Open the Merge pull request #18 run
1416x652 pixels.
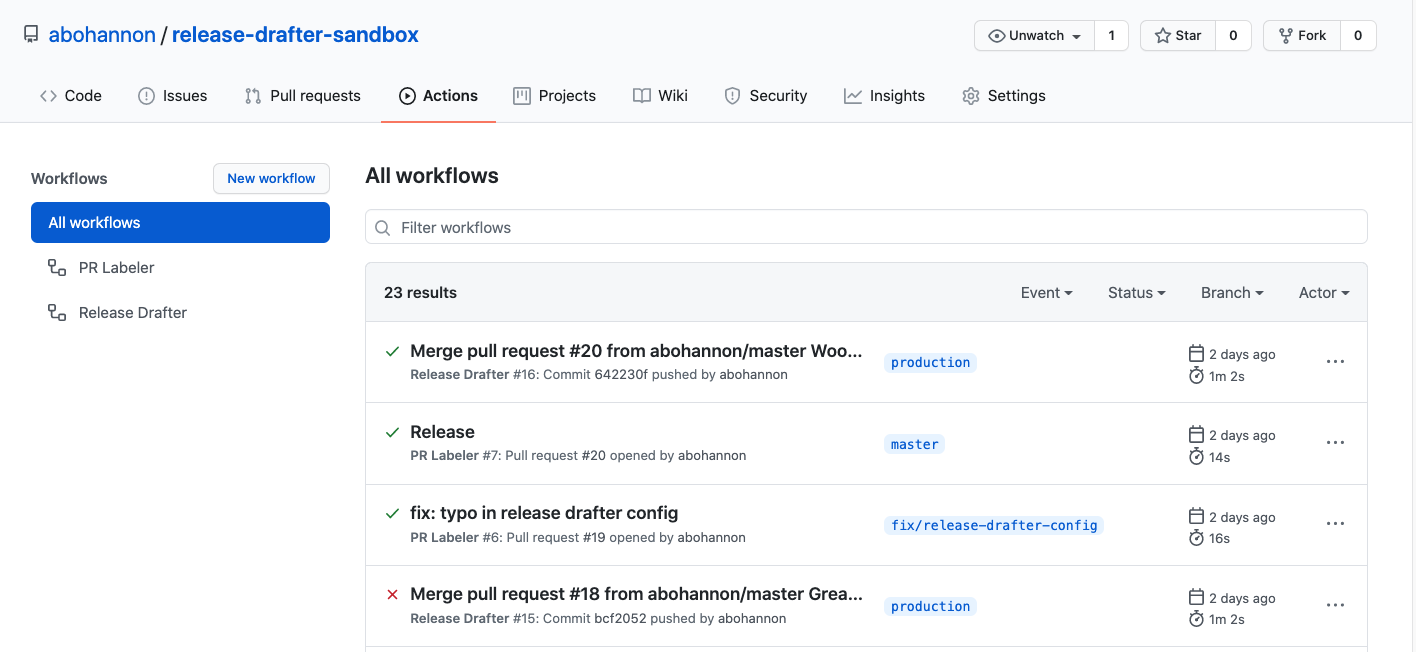pyautogui.click(x=636, y=594)
